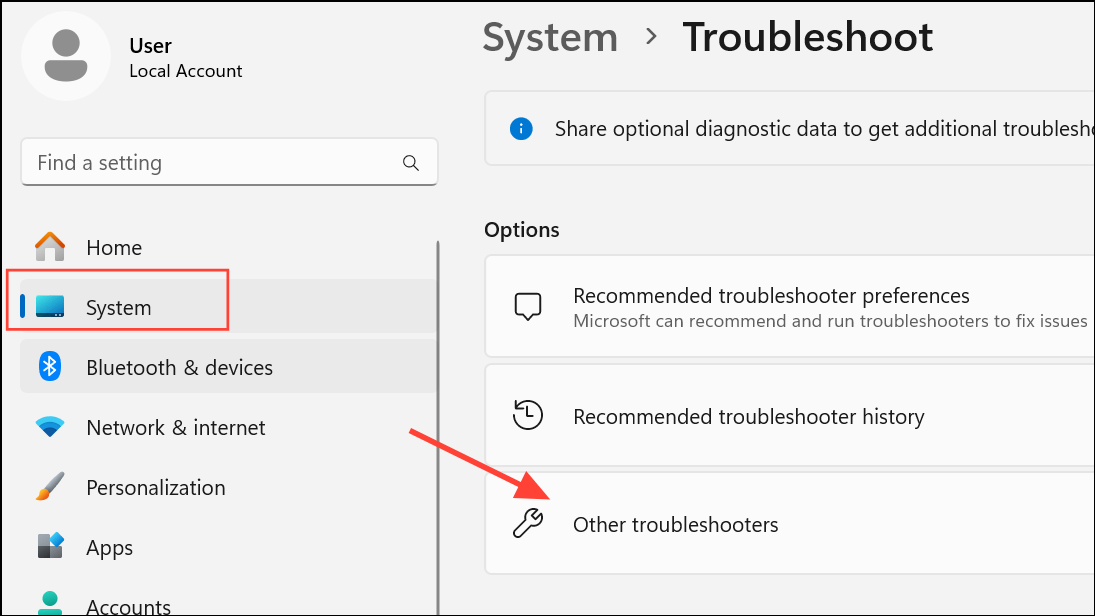Click the blue info icon

[521, 129]
